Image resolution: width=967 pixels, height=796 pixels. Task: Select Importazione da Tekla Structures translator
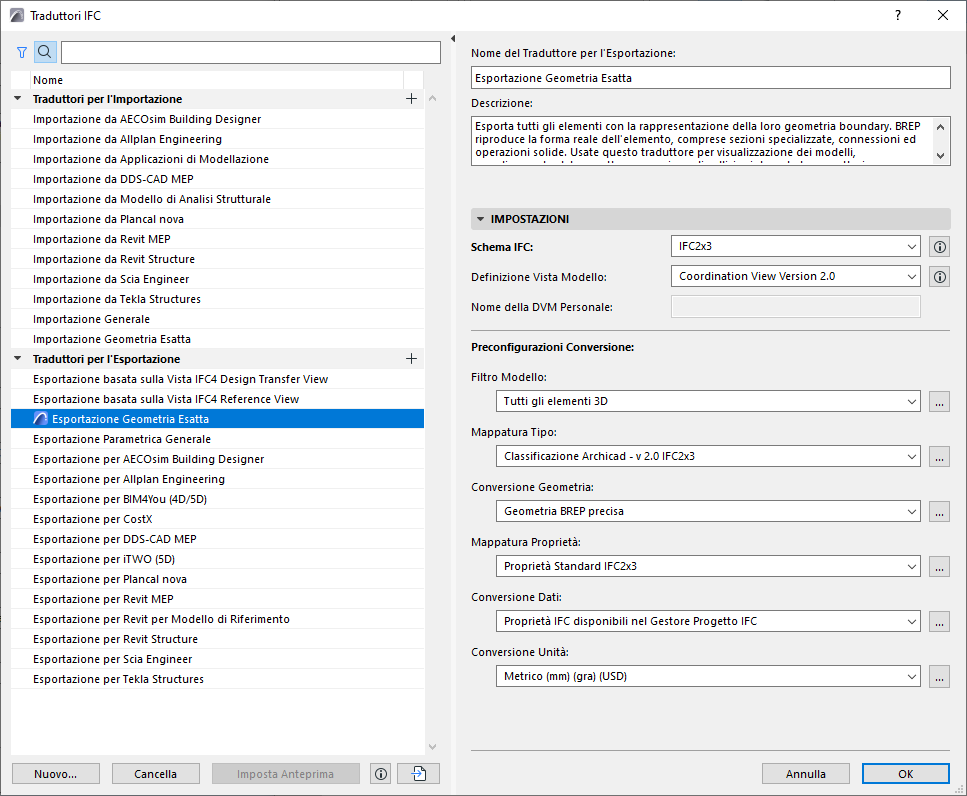coord(116,299)
